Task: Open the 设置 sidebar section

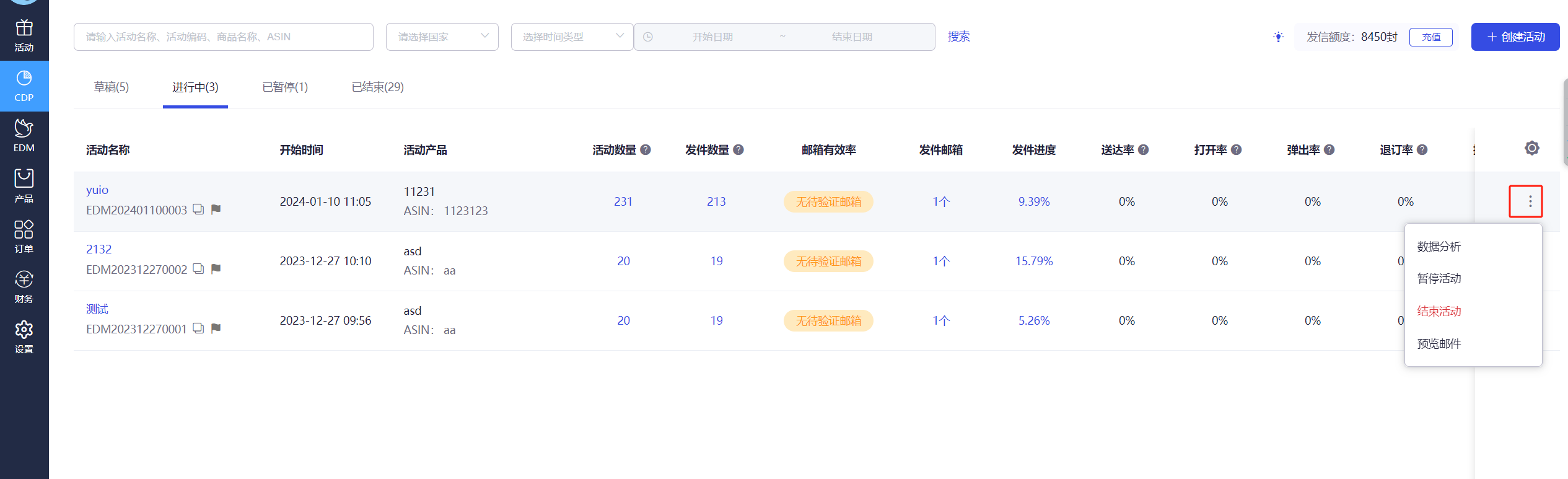Action: [24, 337]
